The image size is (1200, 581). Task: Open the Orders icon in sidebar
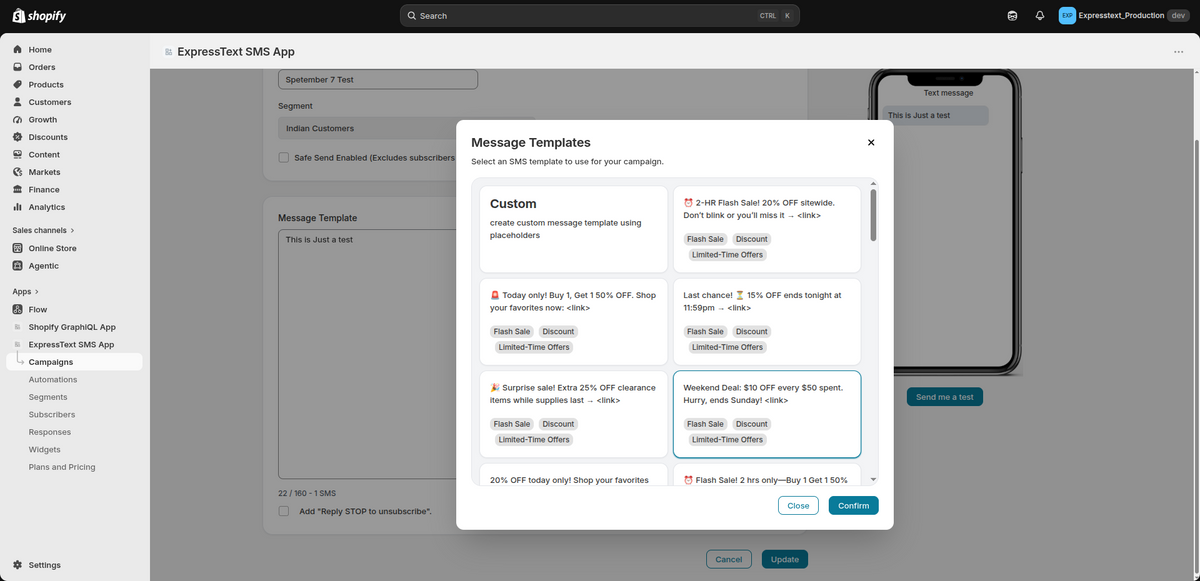[x=18, y=67]
